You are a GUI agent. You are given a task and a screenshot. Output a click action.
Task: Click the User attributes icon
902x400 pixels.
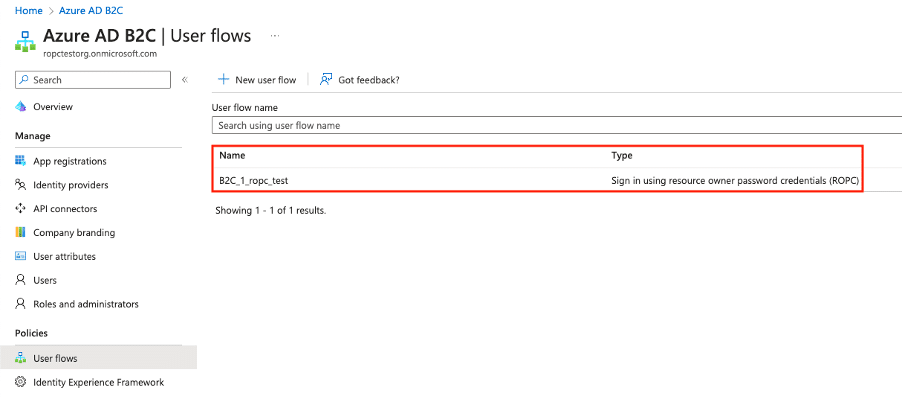21,256
